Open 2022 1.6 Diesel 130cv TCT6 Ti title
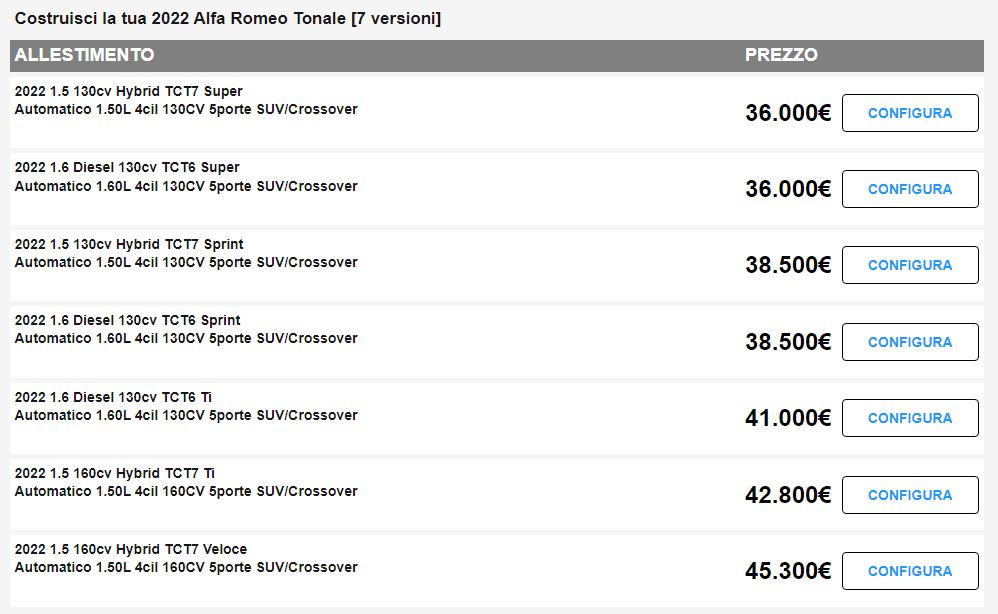The height and width of the screenshot is (614, 998). pyautogui.click(x=113, y=397)
